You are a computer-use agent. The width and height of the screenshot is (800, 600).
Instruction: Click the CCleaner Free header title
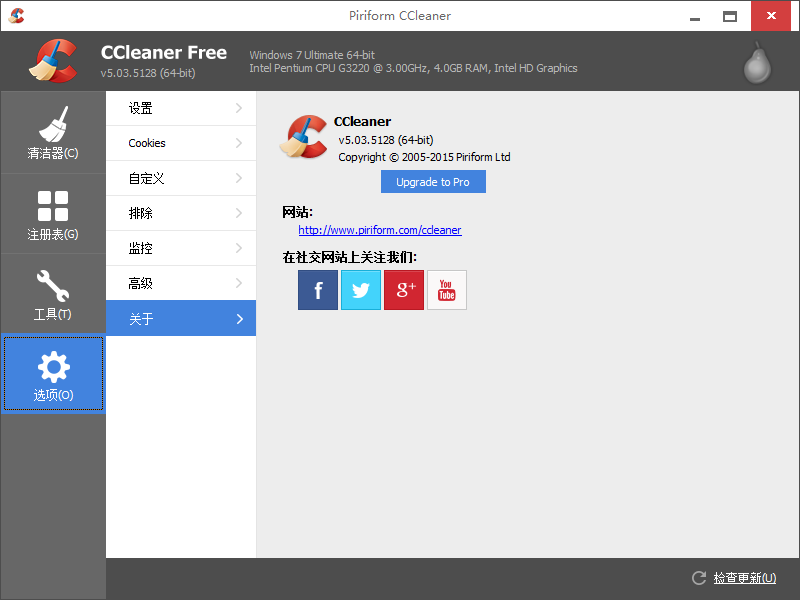164,53
